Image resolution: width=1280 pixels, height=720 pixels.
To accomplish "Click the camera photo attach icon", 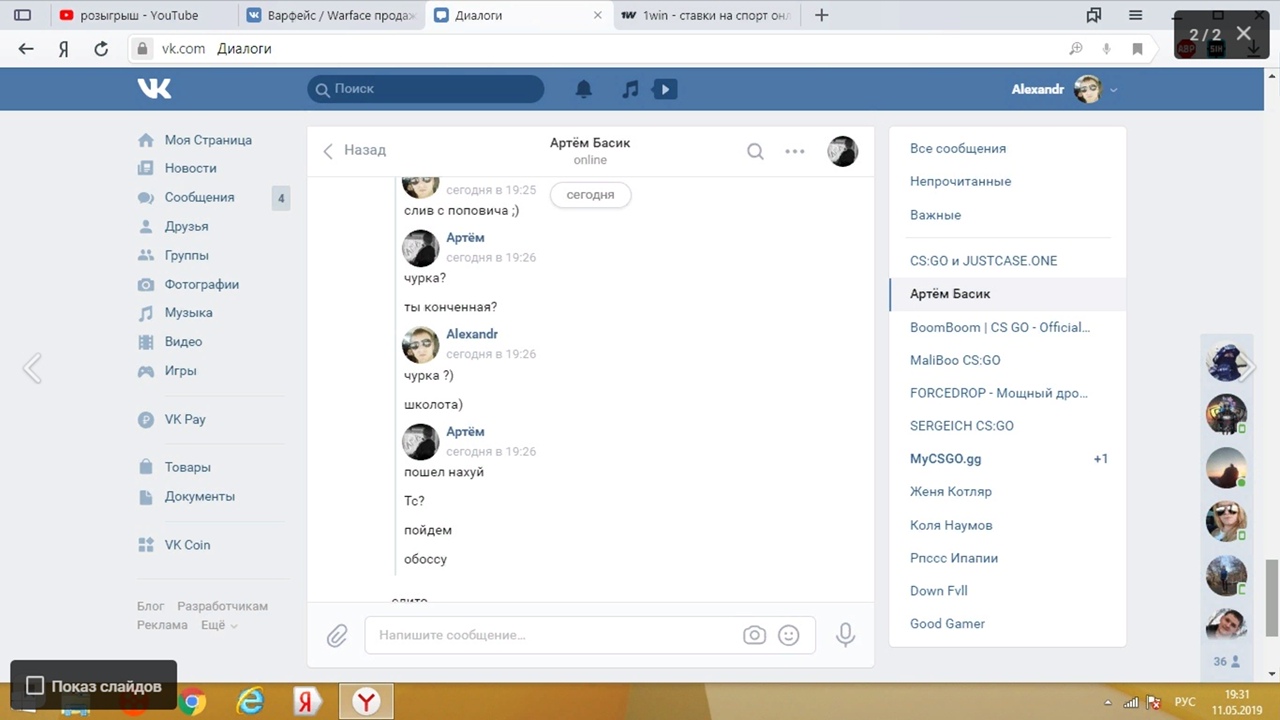I will pyautogui.click(x=754, y=635).
